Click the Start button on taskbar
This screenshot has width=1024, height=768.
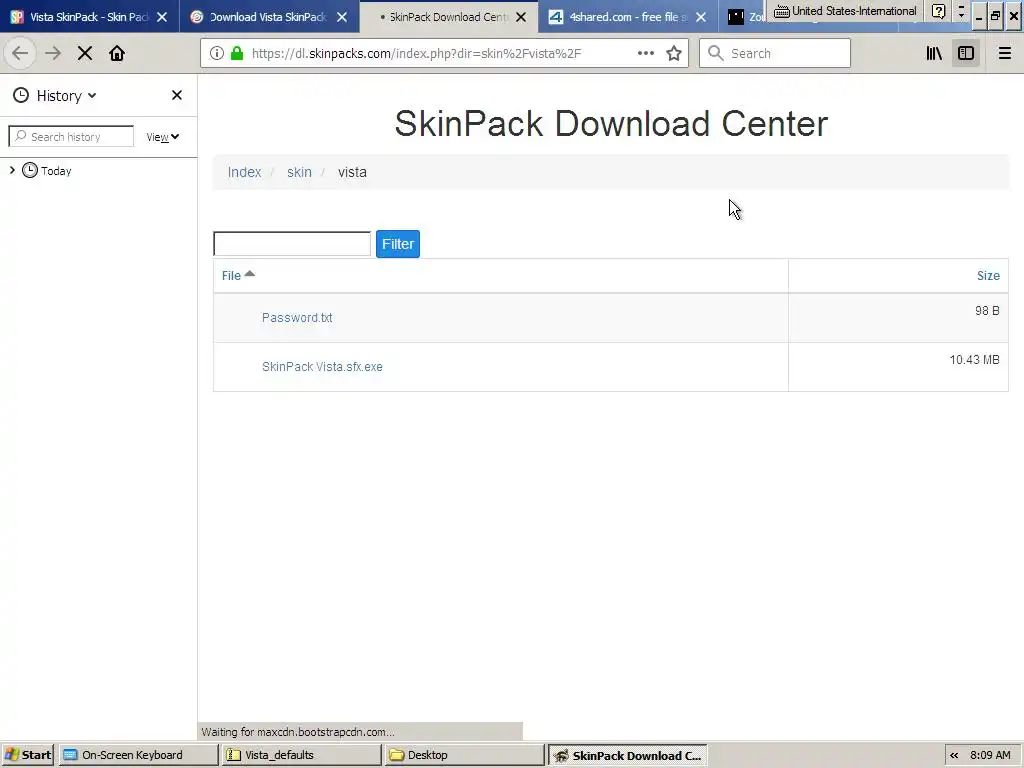click(27, 755)
